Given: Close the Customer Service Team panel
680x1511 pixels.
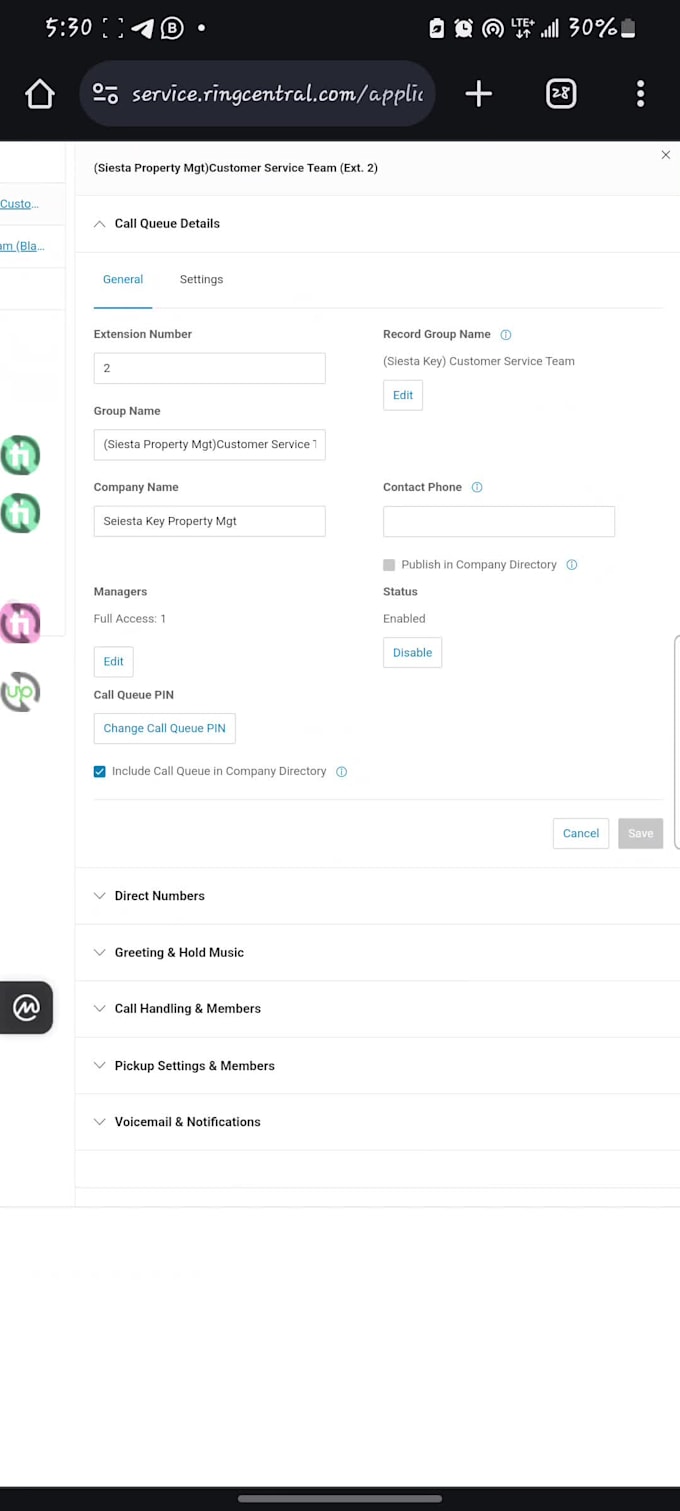Looking at the screenshot, I should 666,155.
